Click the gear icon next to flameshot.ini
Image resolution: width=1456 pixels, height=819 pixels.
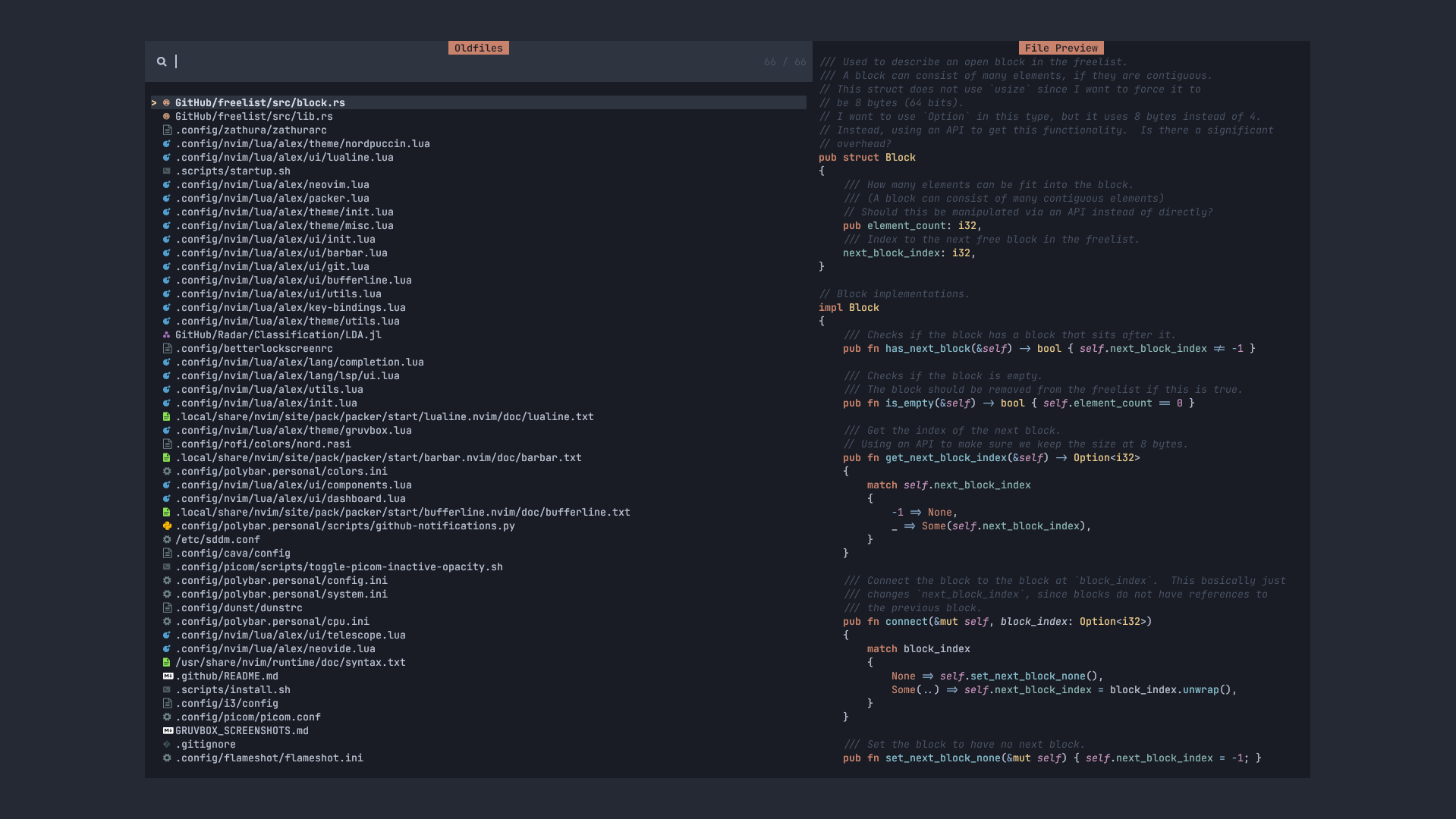166,758
